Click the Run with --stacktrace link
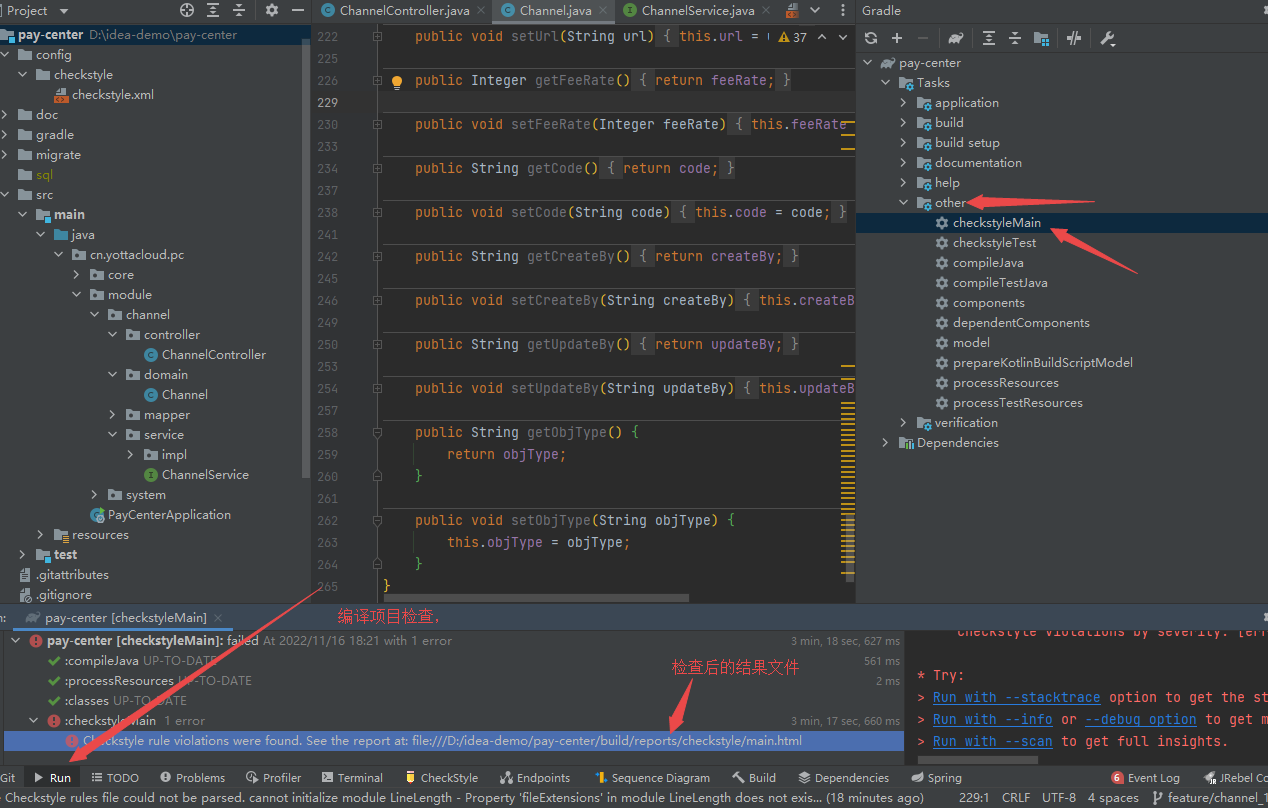1268x808 pixels. 1016,697
